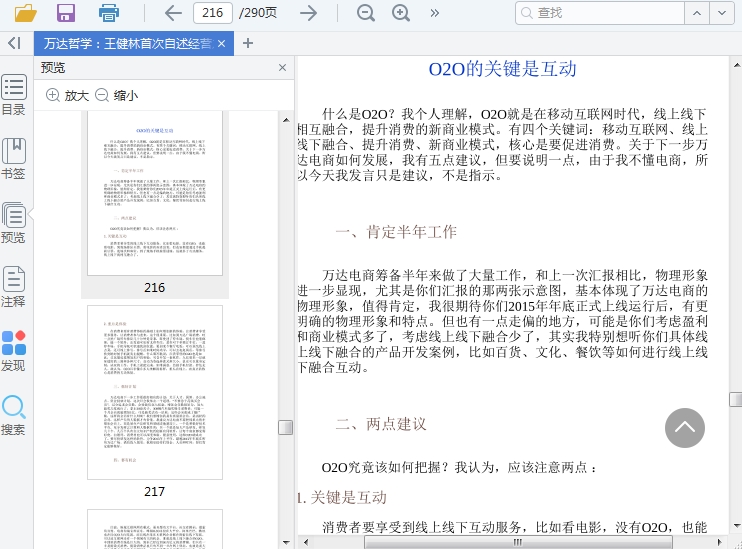Open a new tab with the plus

pyautogui.click(x=247, y=44)
